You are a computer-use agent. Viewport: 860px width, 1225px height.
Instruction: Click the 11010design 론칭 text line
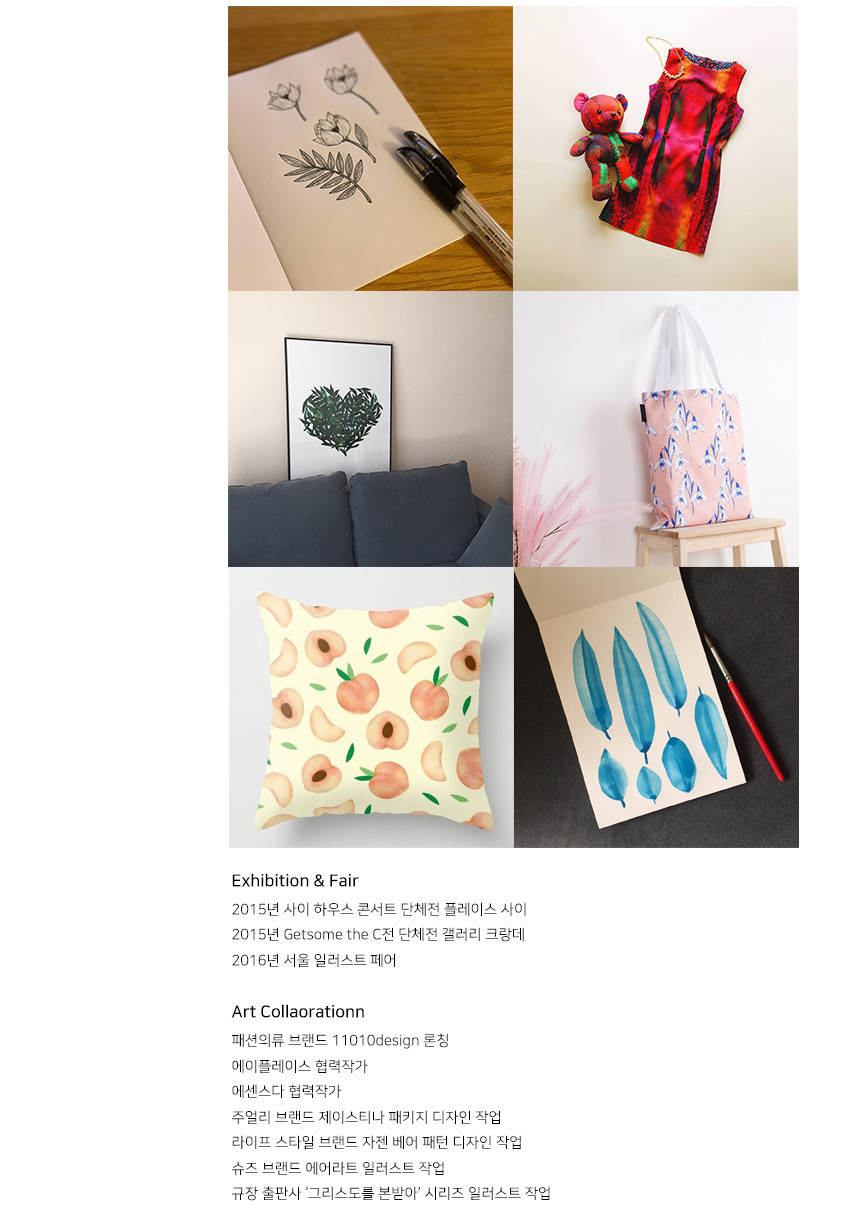click(x=340, y=1041)
